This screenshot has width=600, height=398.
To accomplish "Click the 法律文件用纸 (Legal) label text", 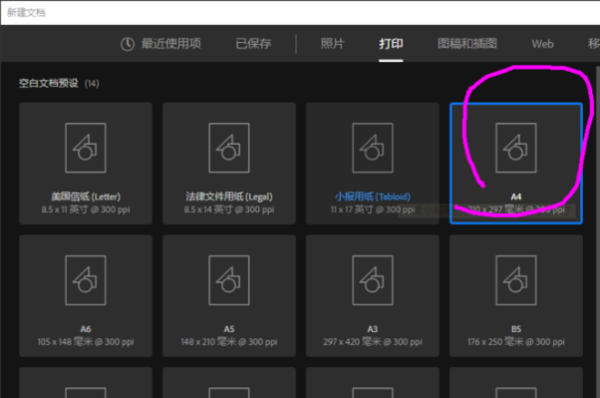I will click(x=229, y=197).
